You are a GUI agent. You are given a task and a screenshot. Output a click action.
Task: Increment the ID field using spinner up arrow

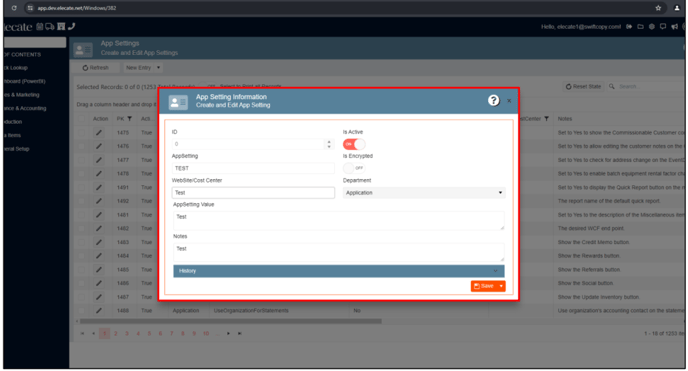tap(329, 142)
